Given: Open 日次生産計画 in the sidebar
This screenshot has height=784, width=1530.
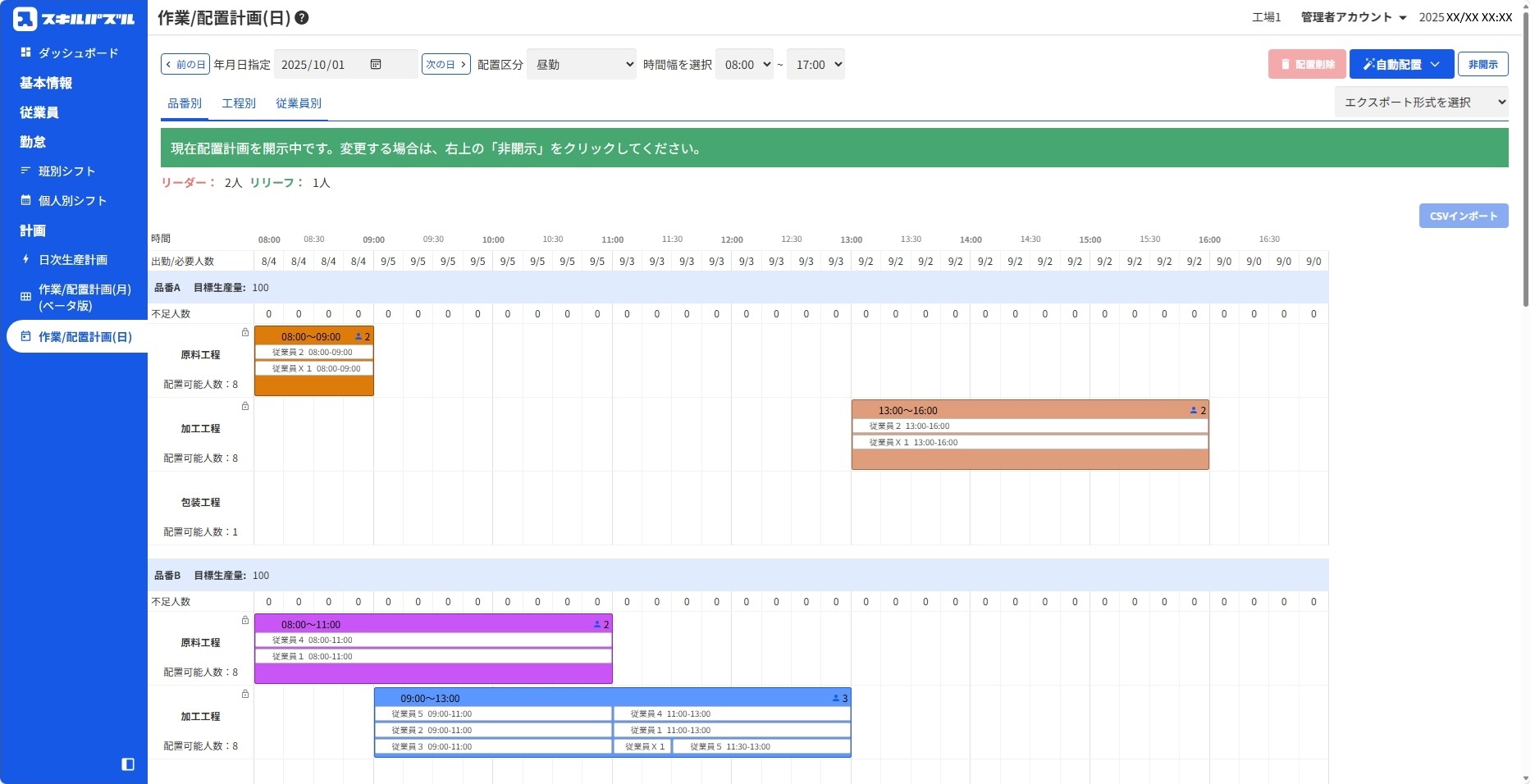Looking at the screenshot, I should (72, 260).
